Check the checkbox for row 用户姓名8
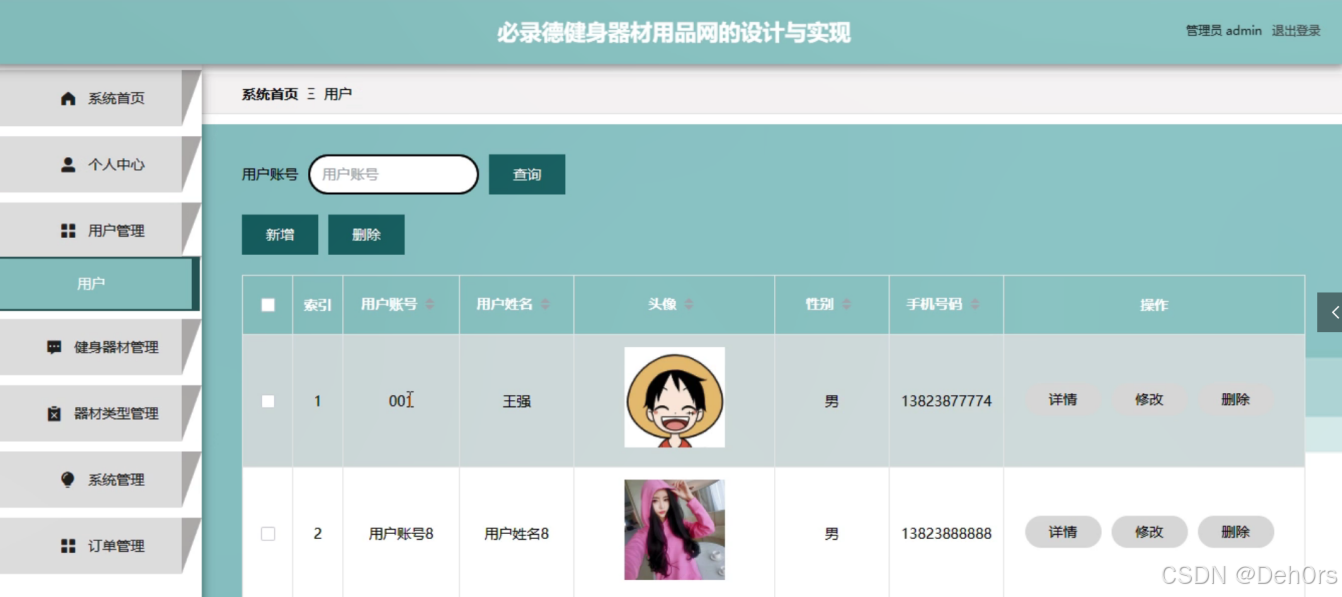This screenshot has width=1342, height=597. (x=268, y=534)
